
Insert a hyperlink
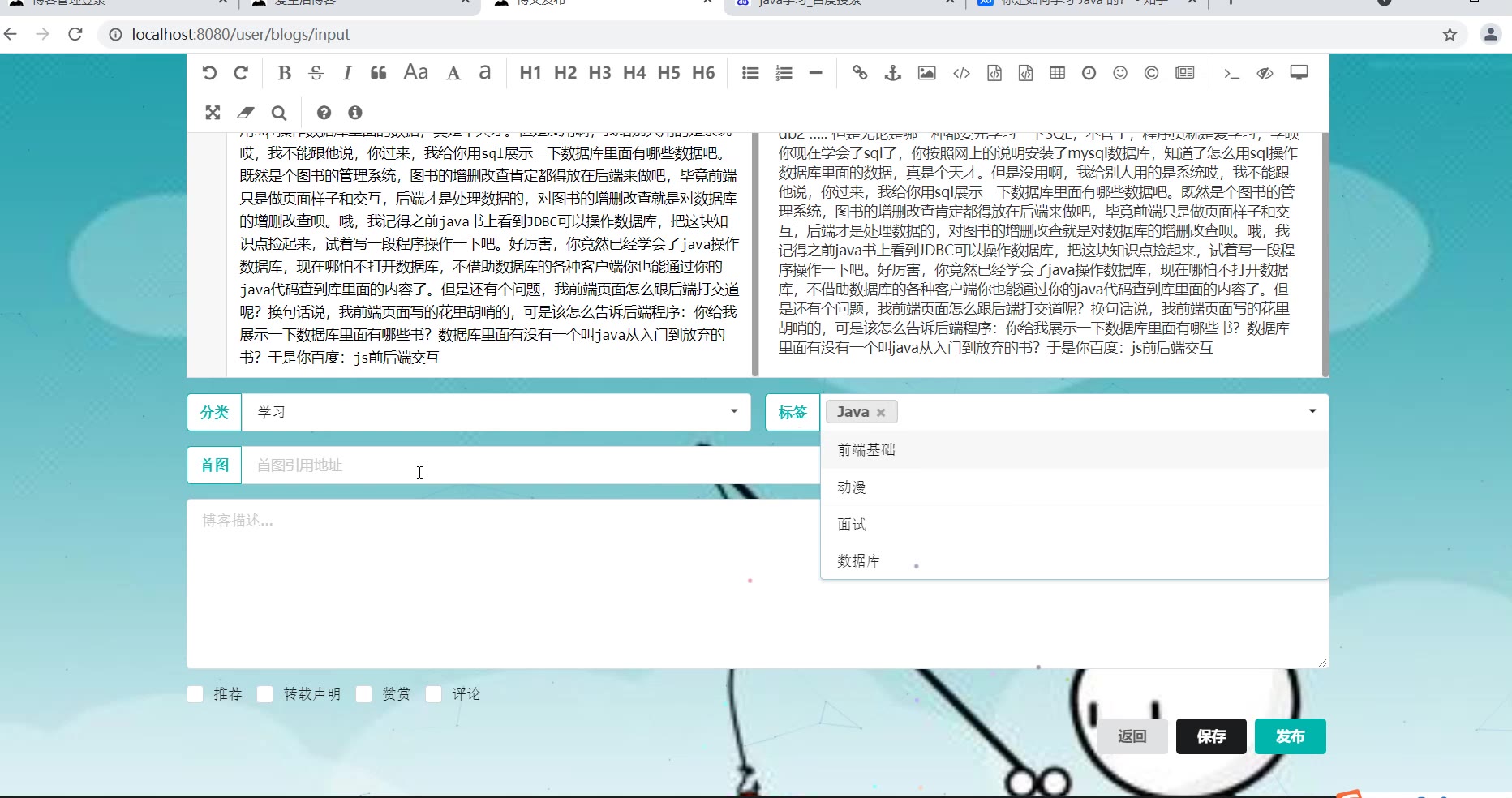pos(860,73)
